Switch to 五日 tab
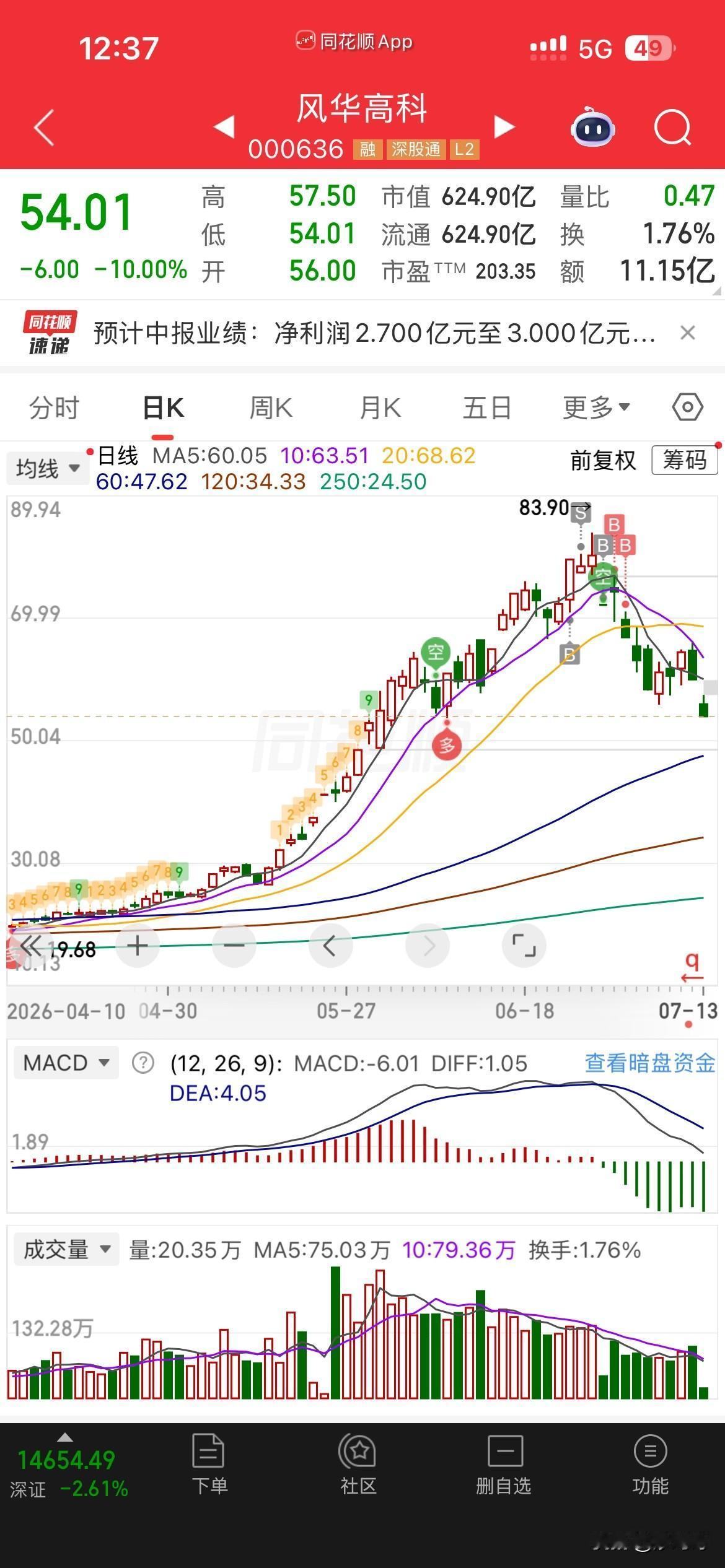 point(487,408)
